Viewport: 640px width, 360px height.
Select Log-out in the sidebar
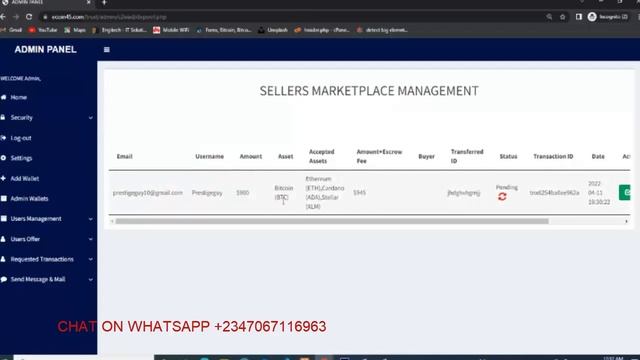click(x=21, y=138)
